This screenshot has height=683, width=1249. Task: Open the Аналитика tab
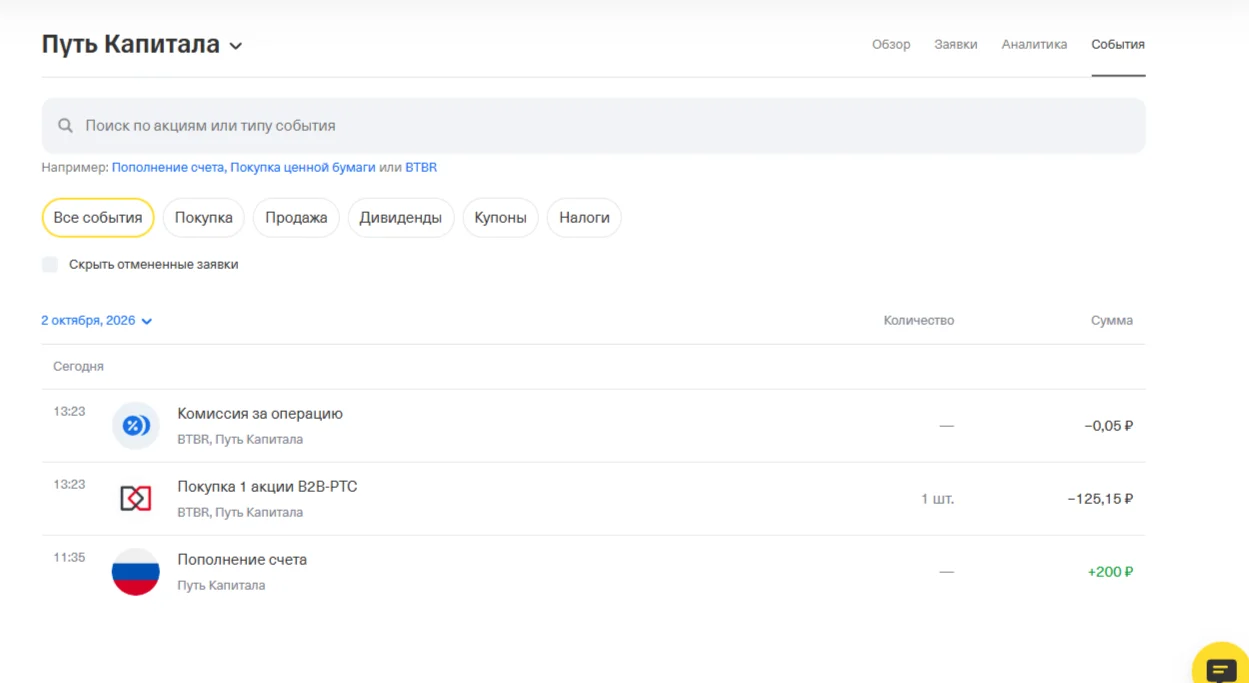click(x=1034, y=44)
